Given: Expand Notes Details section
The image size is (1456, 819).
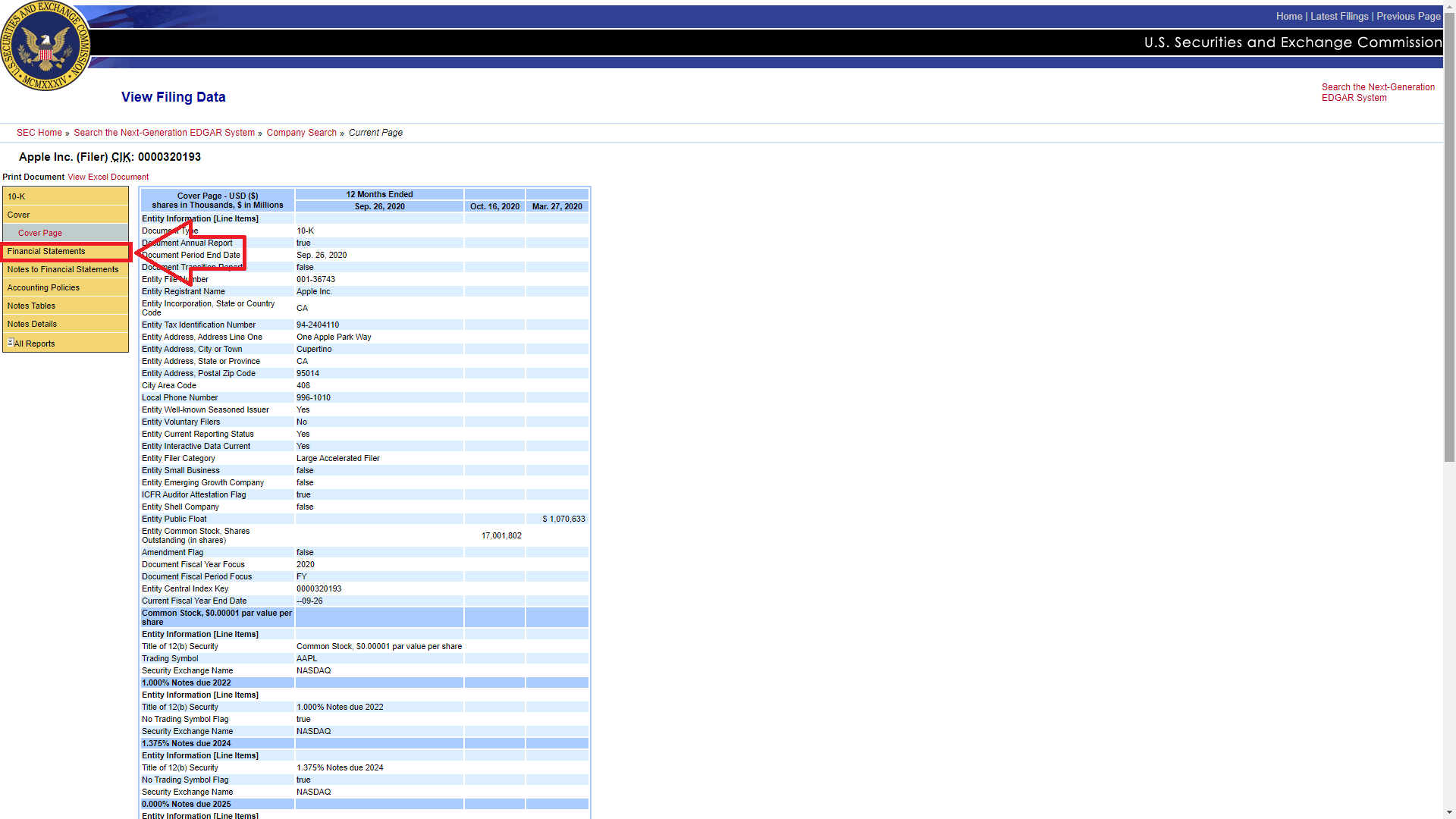Looking at the screenshot, I should [x=65, y=324].
